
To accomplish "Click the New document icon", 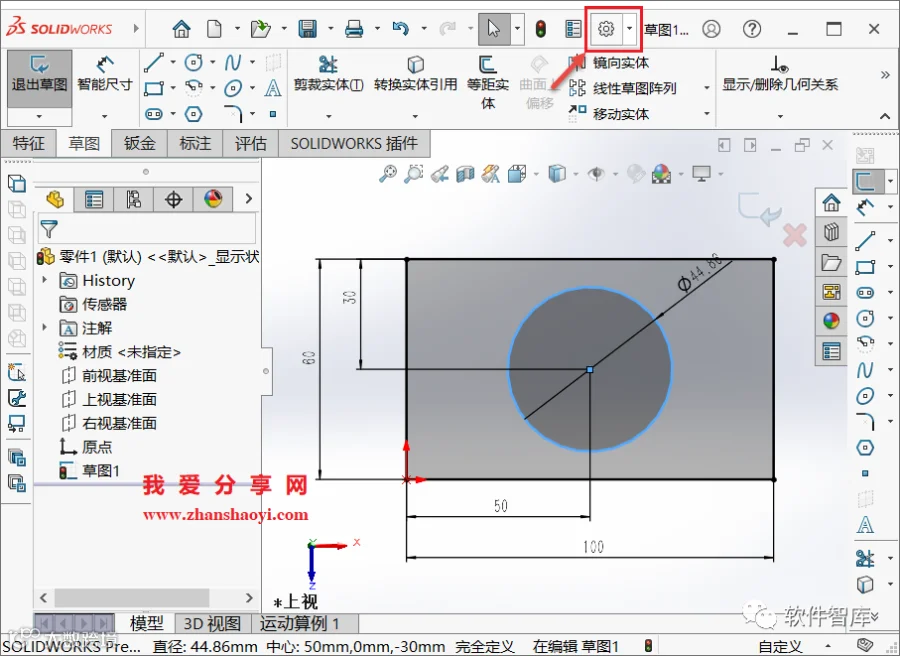I will pos(214,28).
